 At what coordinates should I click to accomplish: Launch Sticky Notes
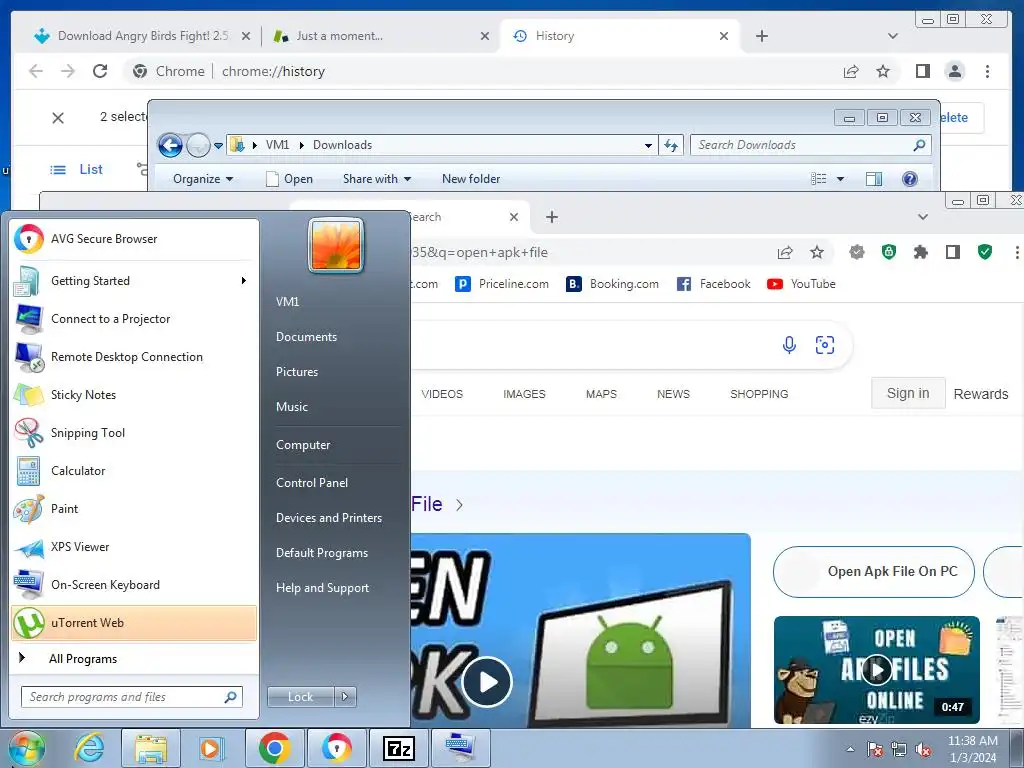[134, 394]
